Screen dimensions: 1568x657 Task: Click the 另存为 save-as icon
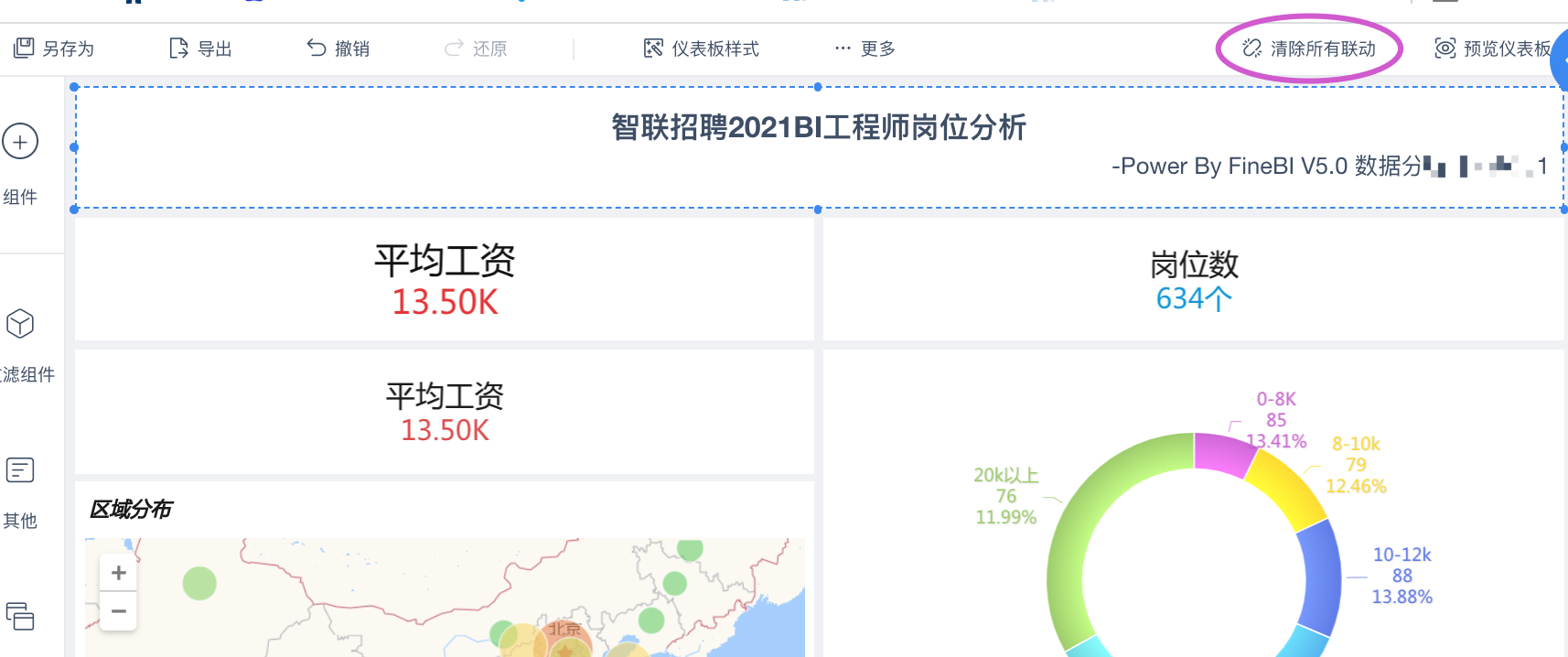pos(24,48)
